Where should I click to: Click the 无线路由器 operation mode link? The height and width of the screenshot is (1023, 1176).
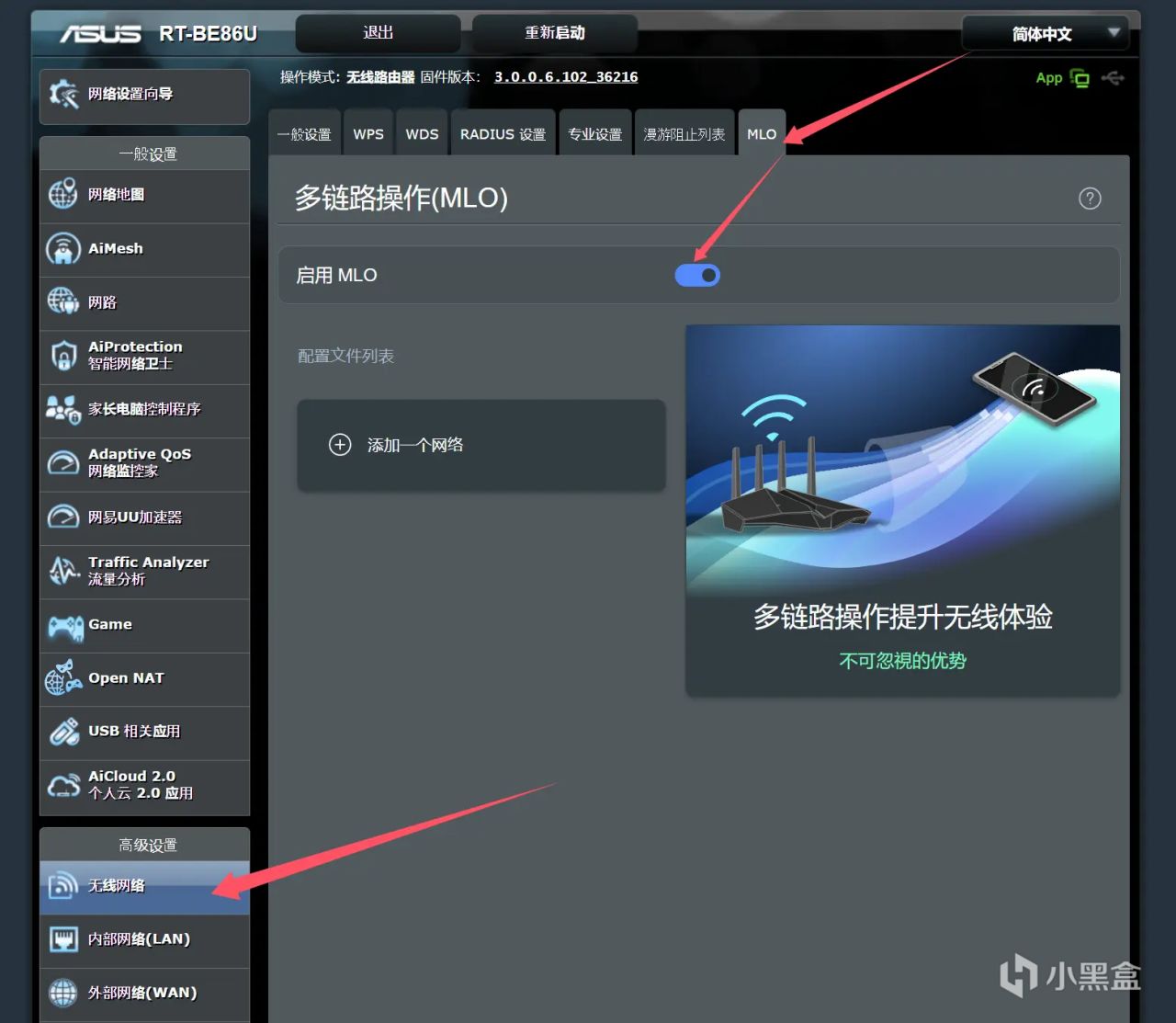click(x=380, y=77)
